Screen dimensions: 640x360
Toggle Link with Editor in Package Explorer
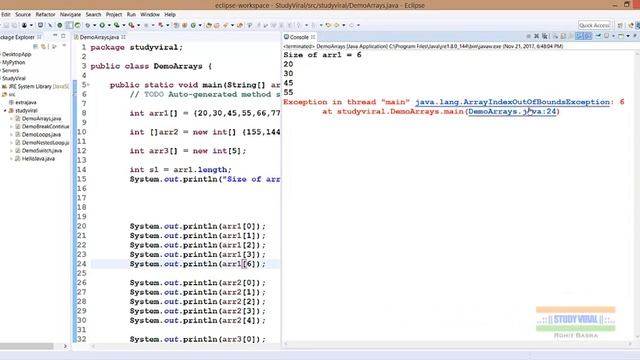coord(43,47)
